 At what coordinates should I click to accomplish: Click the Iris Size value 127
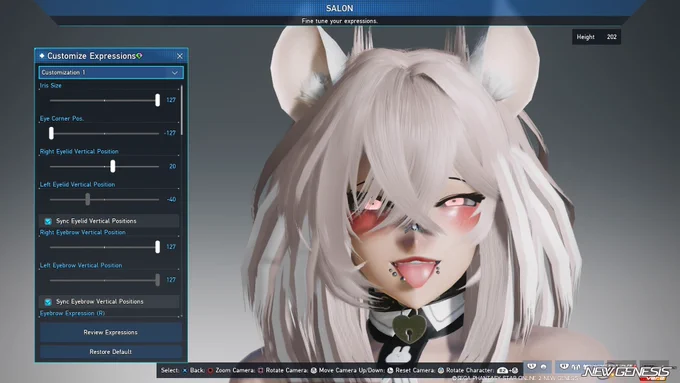point(171,100)
